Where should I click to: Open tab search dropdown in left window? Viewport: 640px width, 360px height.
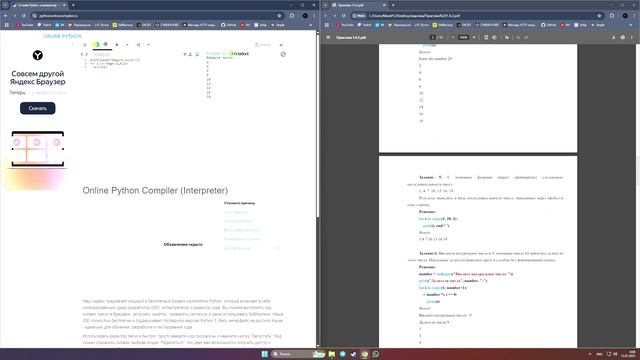(x=5, y=5)
